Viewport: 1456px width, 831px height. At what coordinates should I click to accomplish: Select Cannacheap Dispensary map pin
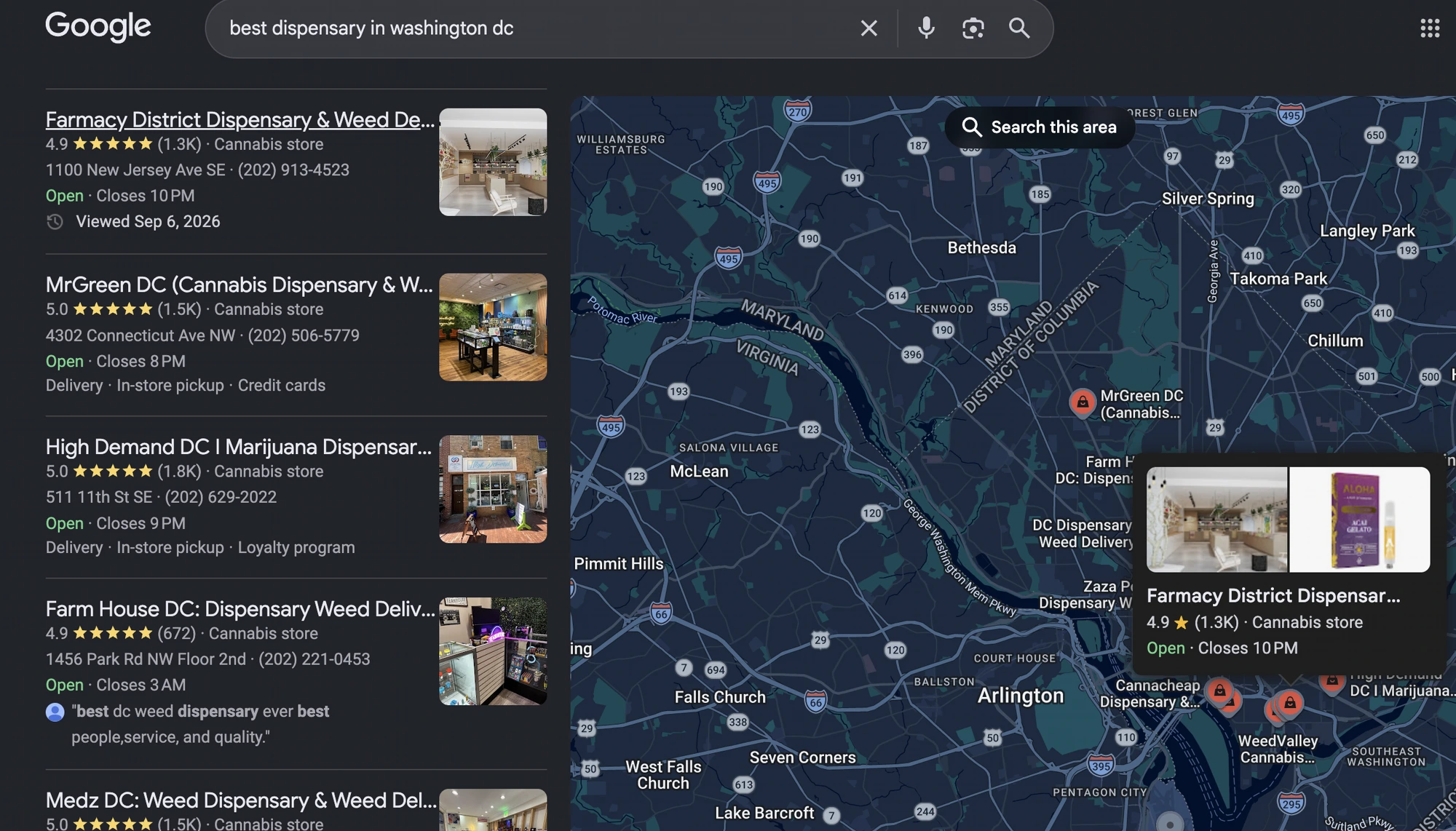click(x=1219, y=691)
